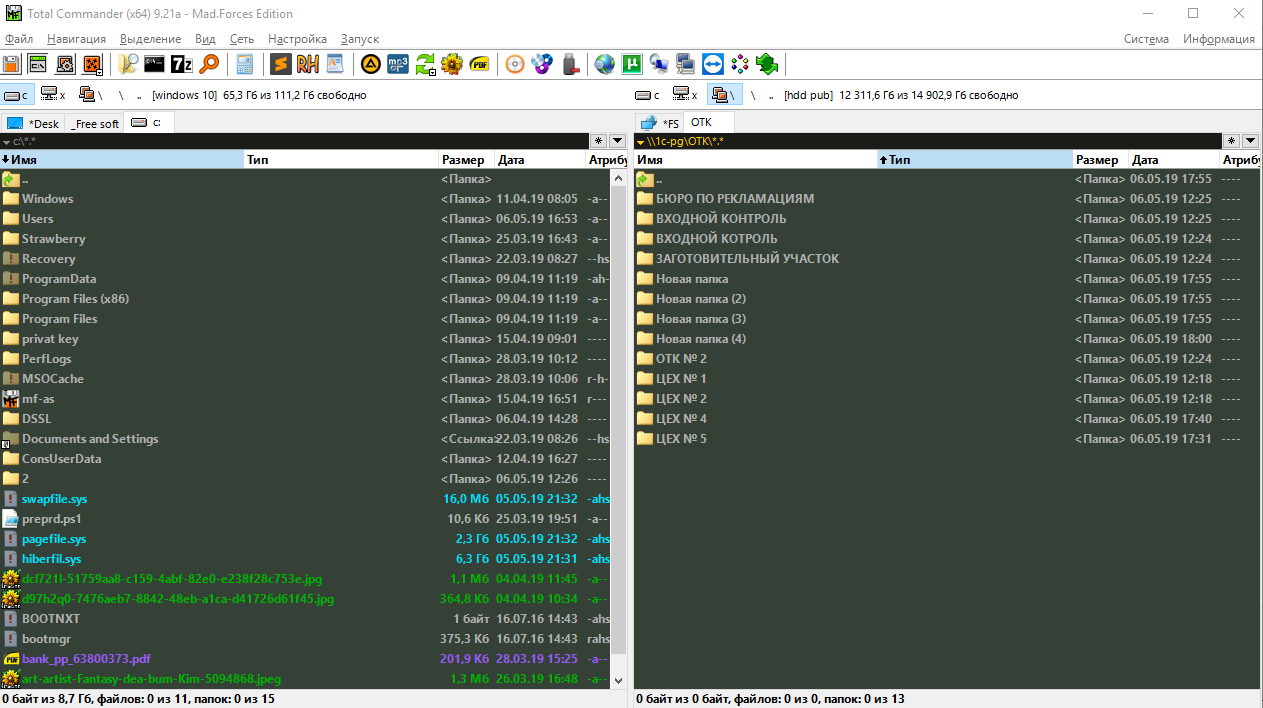Go to left panel root backslash button
This screenshot has width=1263, height=708.
tap(121, 95)
